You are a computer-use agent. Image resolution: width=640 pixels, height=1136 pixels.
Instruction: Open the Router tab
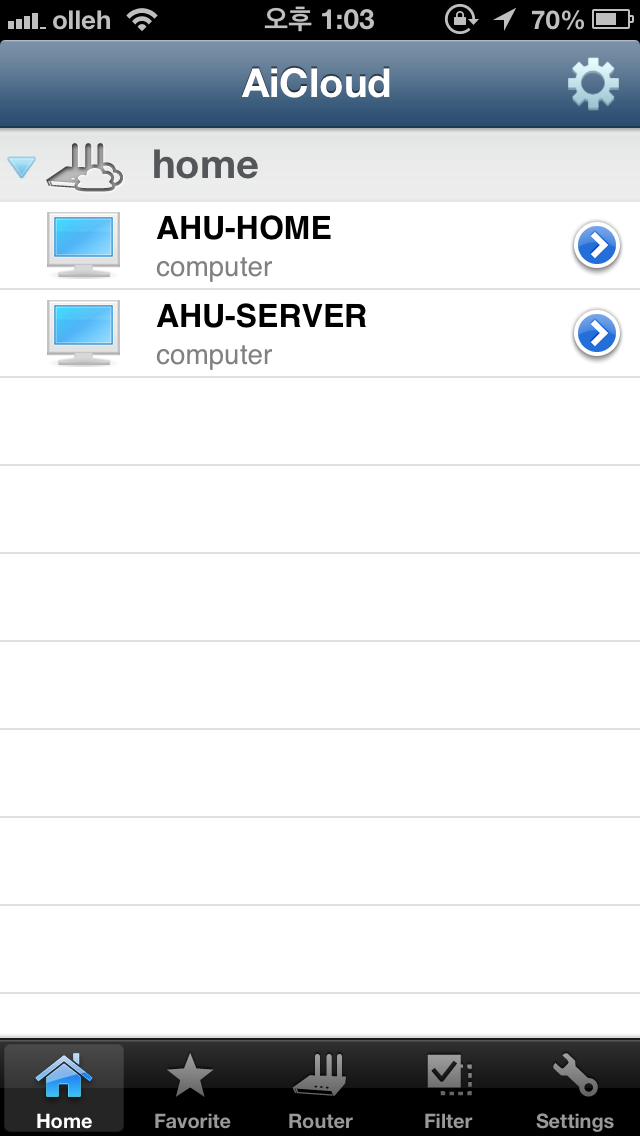pos(320,1090)
